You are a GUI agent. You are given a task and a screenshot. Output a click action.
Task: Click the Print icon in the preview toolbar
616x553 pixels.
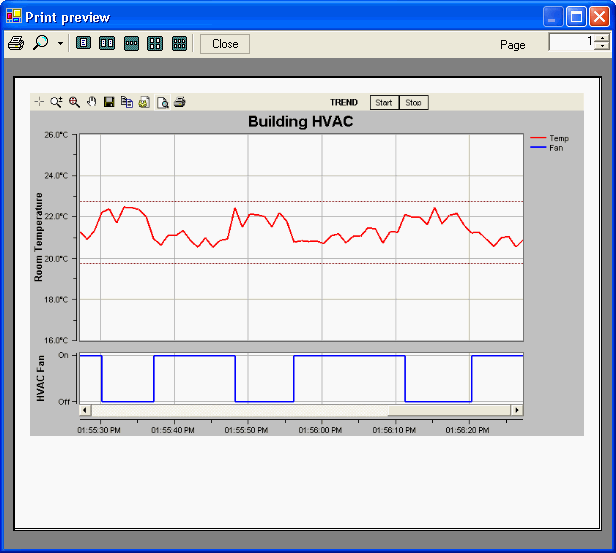coord(15,43)
